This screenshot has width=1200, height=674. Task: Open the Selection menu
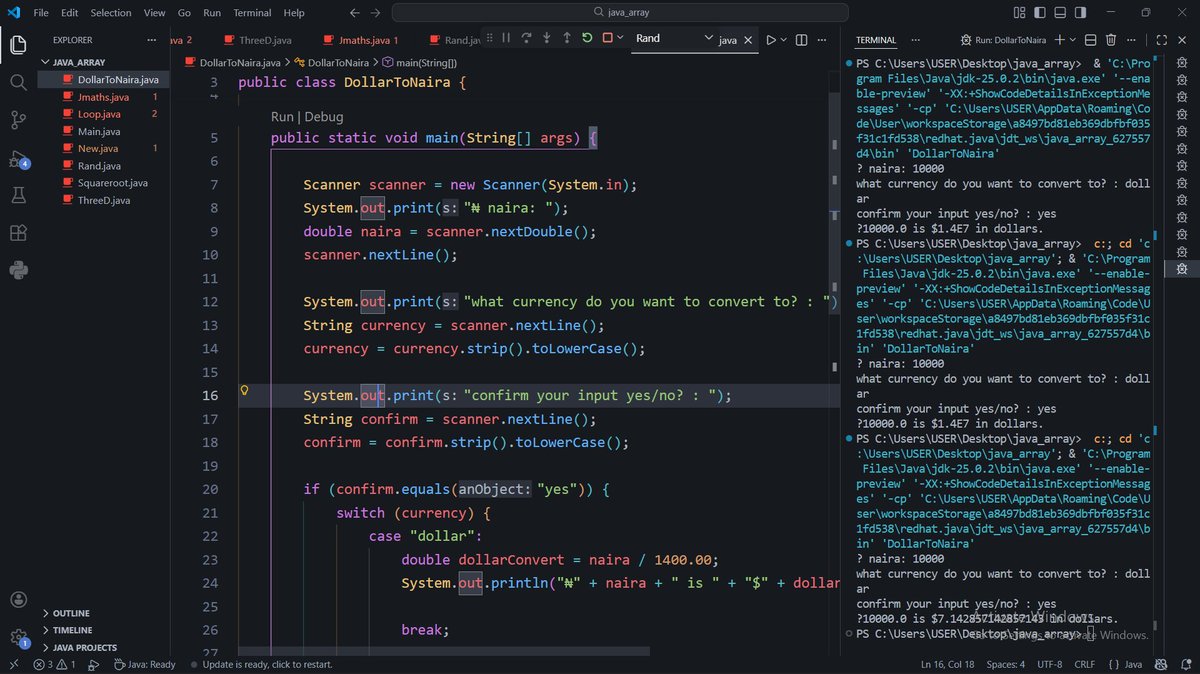[111, 13]
